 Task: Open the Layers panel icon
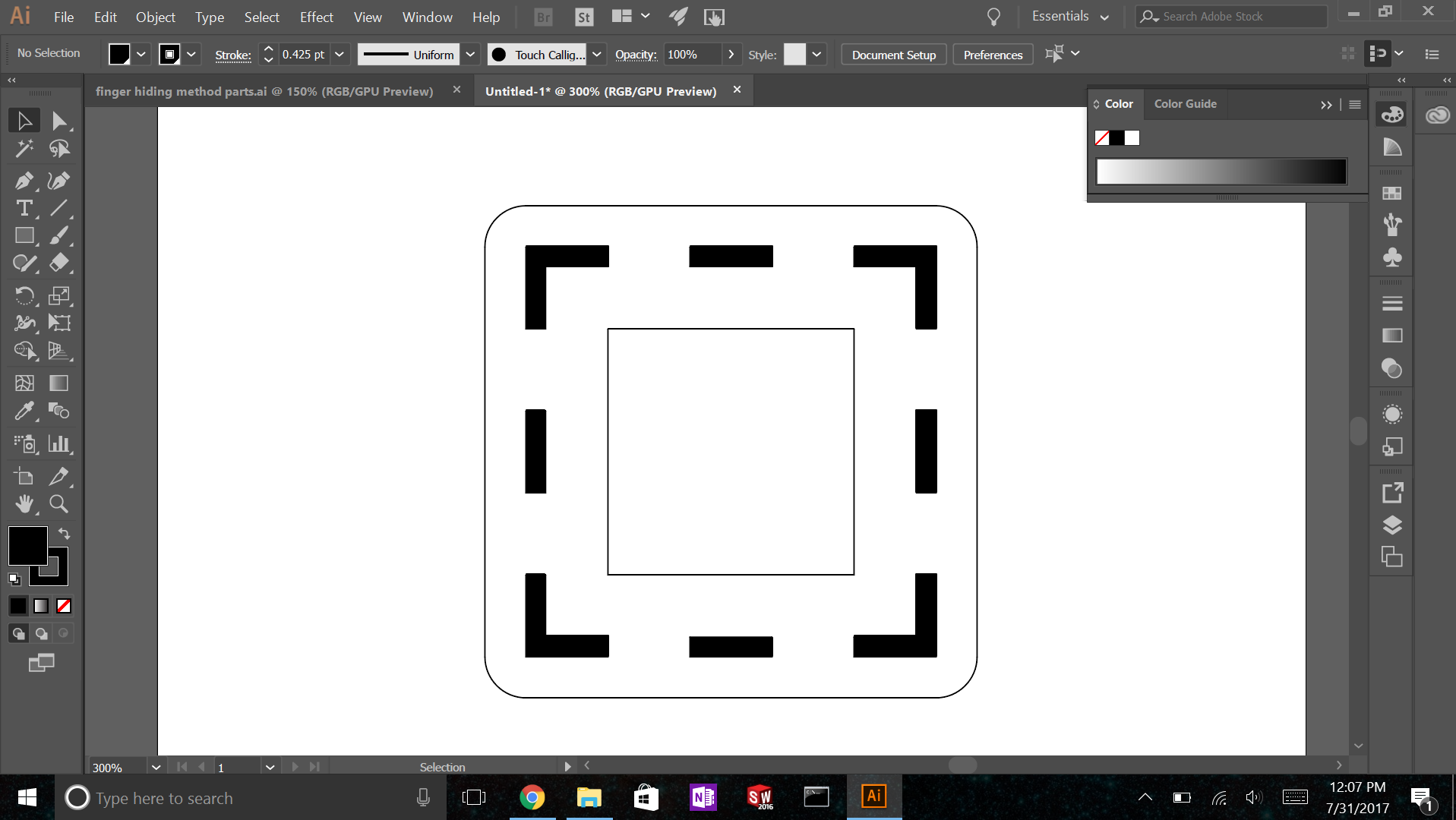coord(1391,525)
